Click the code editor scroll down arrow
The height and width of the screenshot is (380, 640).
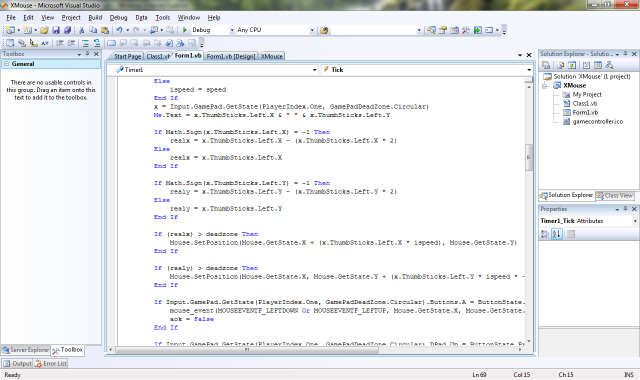[x=529, y=341]
